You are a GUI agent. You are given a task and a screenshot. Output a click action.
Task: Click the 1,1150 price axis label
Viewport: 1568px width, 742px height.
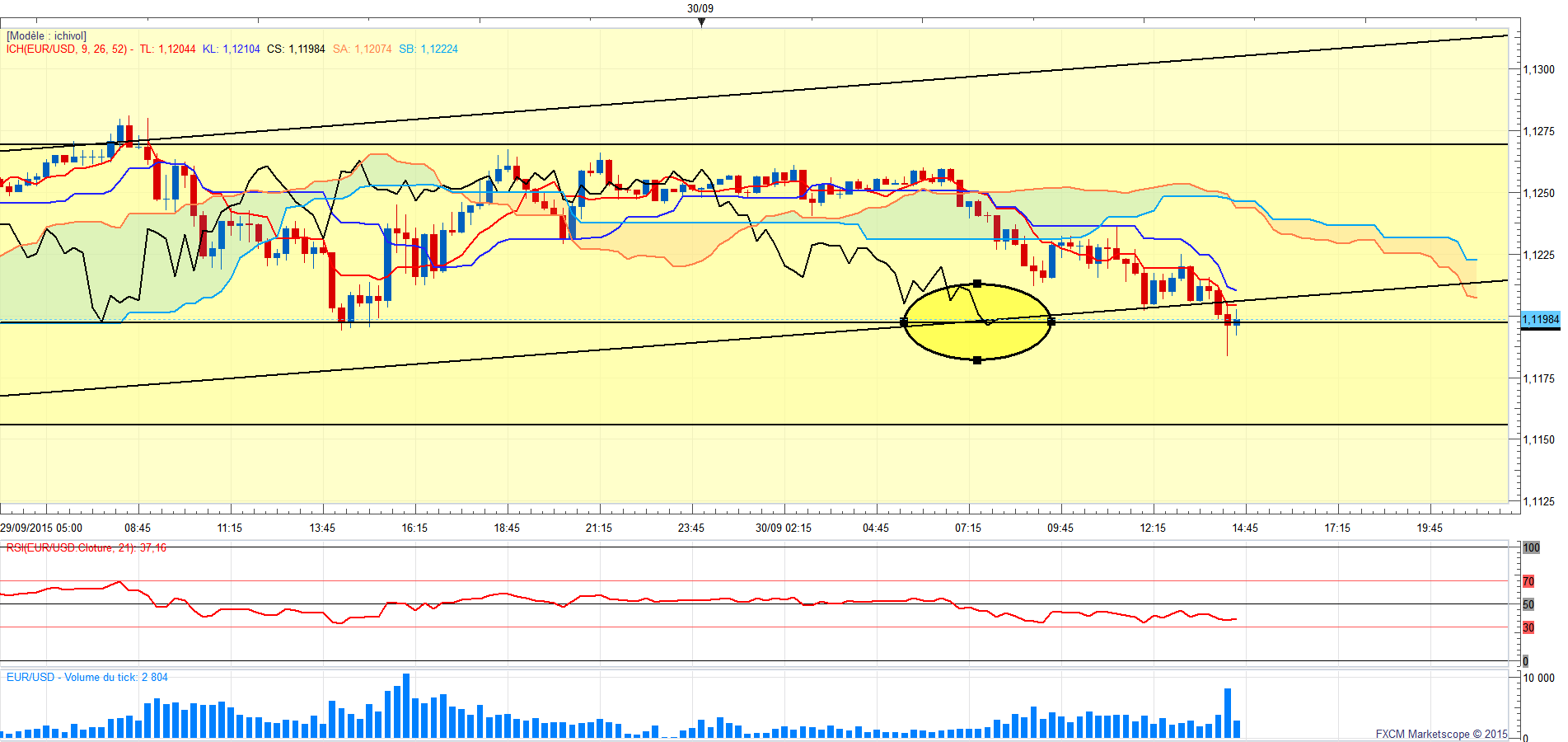coord(1539,440)
